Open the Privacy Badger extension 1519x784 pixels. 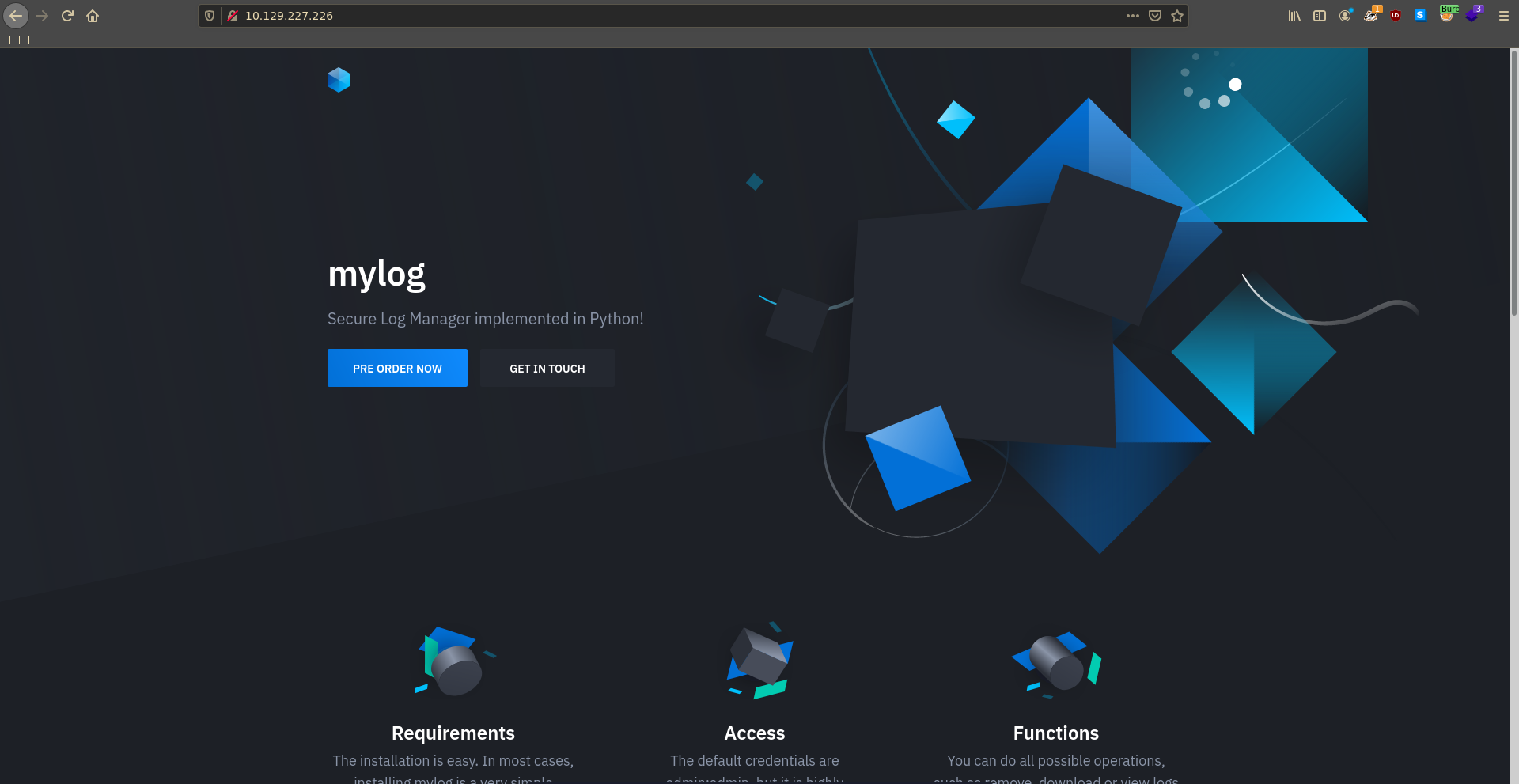pos(1371,15)
